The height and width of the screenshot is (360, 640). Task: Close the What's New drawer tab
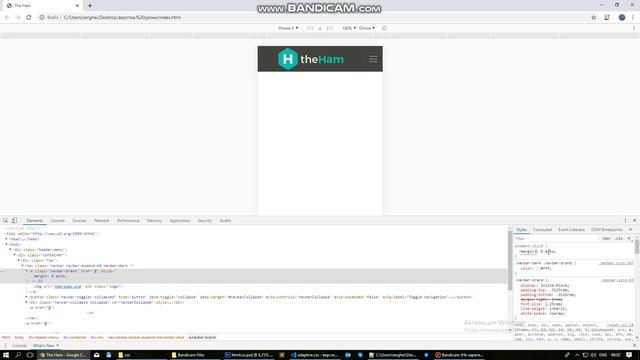[x=58, y=345]
